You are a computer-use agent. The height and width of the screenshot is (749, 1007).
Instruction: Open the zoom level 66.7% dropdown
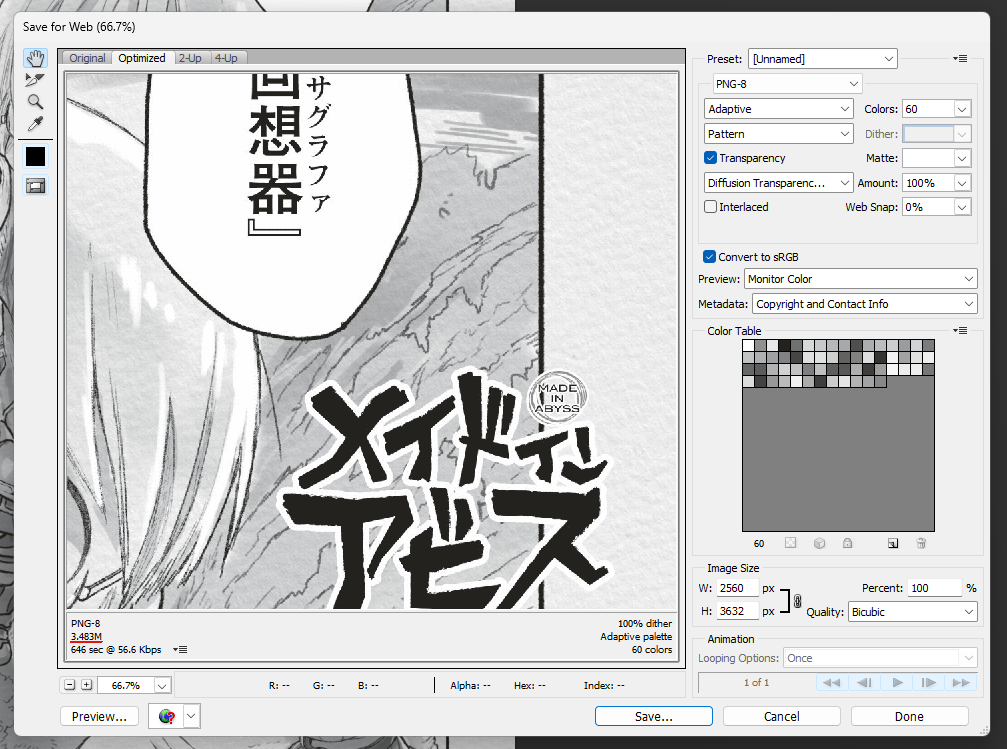point(162,685)
